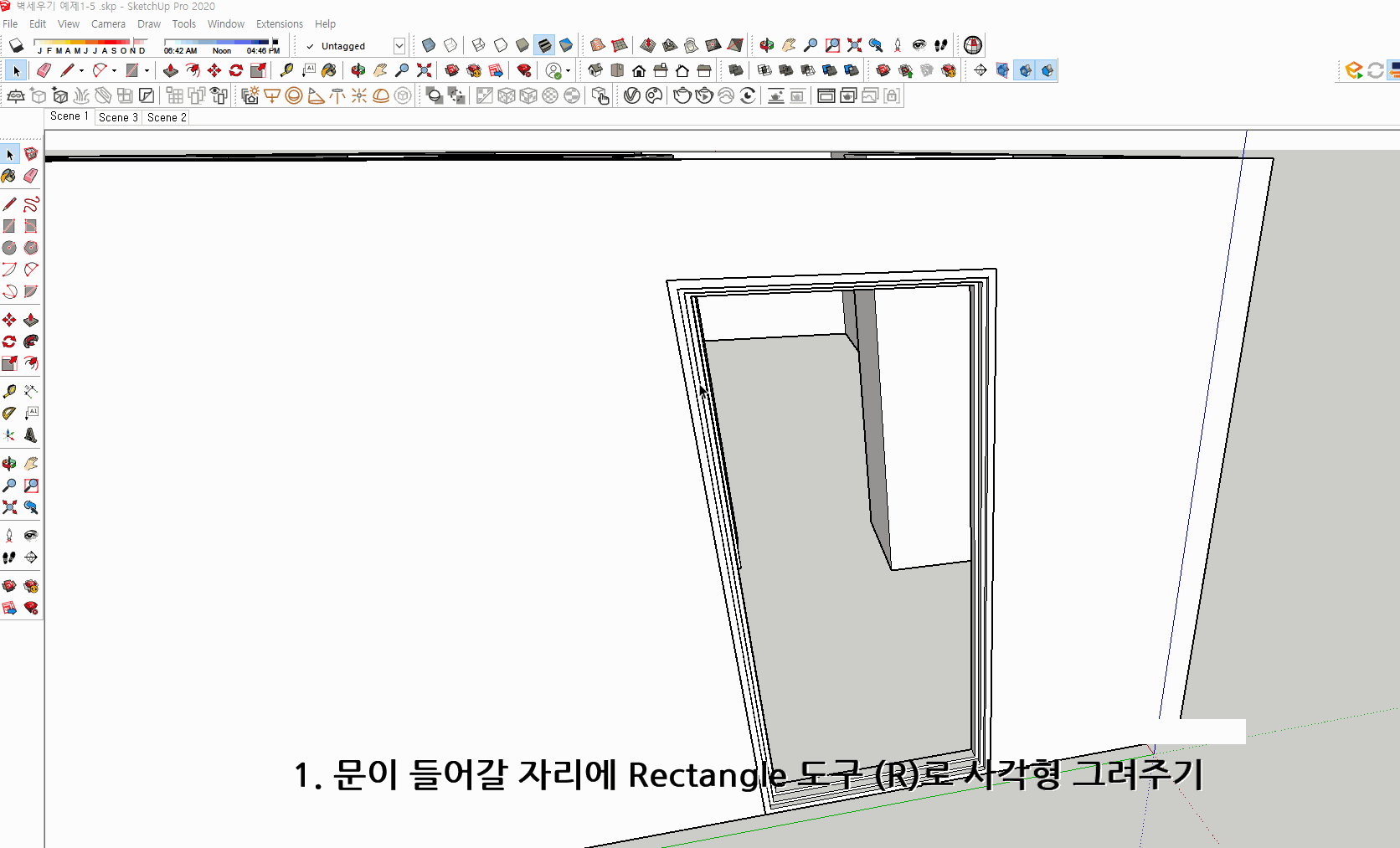Expand the Arc tool dropdown arrow
The width and height of the screenshot is (1400, 848).
pyautogui.click(x=114, y=70)
